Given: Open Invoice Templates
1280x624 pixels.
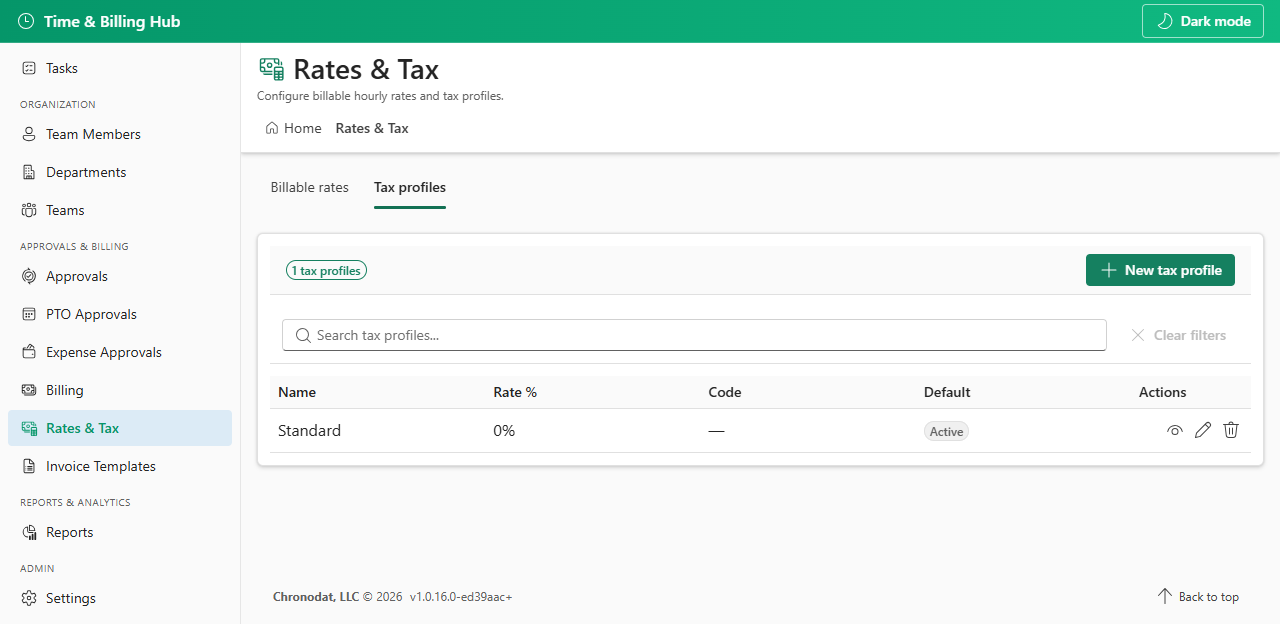Looking at the screenshot, I should 120,466.
